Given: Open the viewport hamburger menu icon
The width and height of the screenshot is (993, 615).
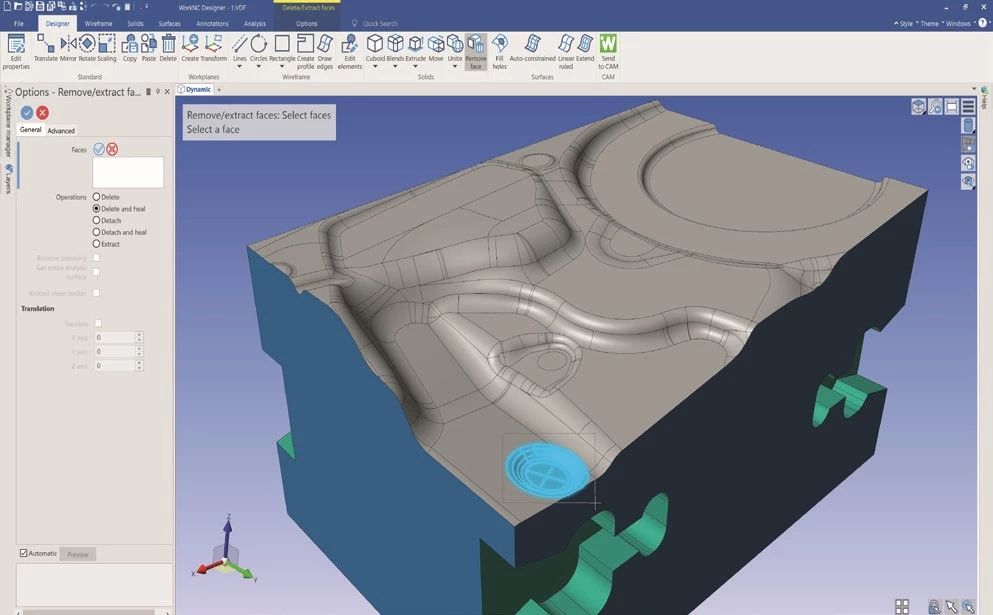Looking at the screenshot, I should [968, 106].
